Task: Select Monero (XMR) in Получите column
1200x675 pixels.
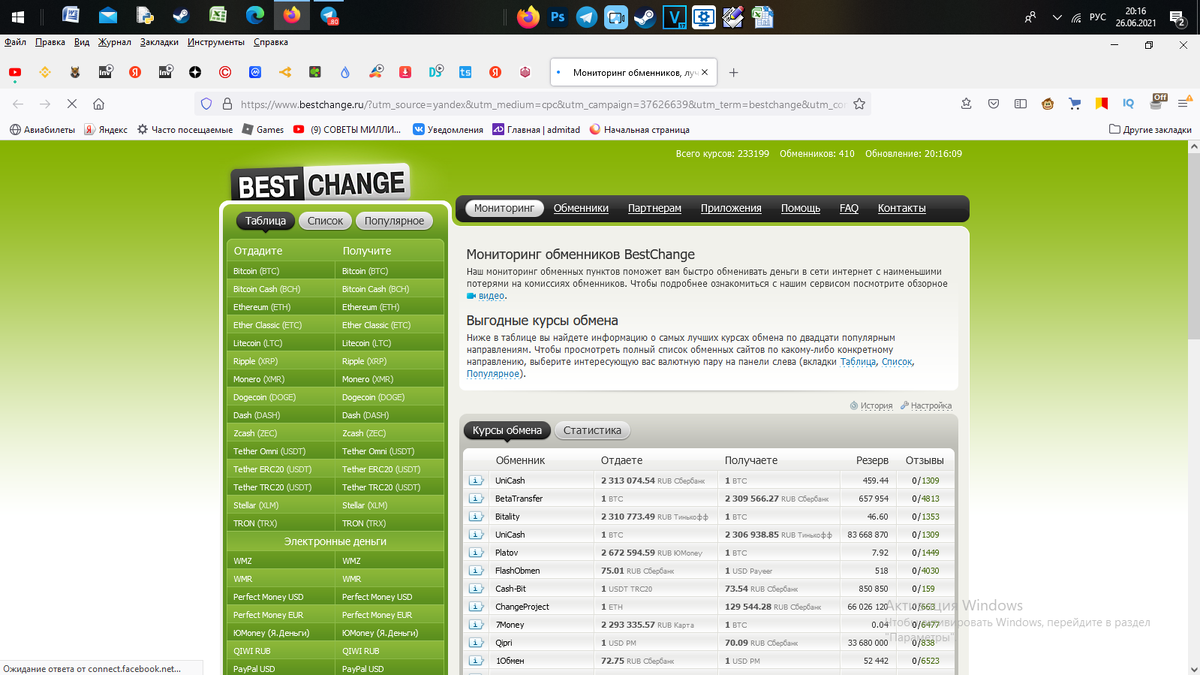Action: tap(390, 379)
